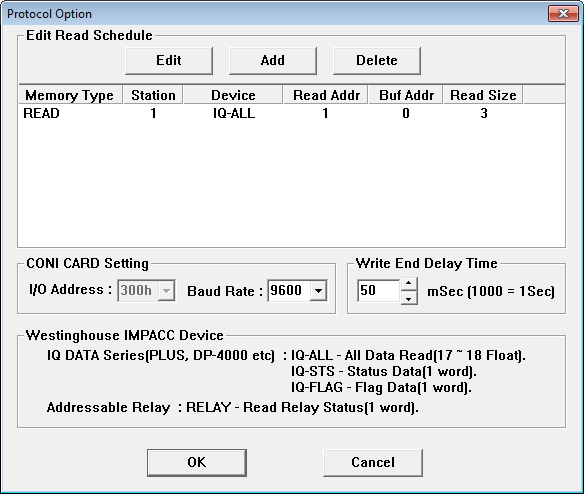Click the Buf Addr column header

406,95
